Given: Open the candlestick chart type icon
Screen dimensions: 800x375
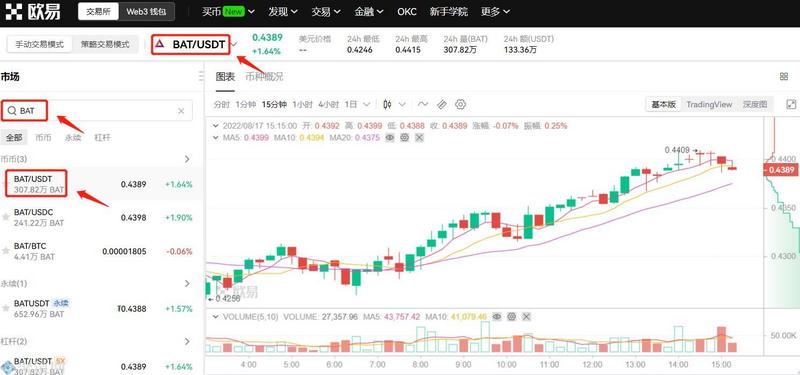Looking at the screenshot, I should [x=387, y=105].
